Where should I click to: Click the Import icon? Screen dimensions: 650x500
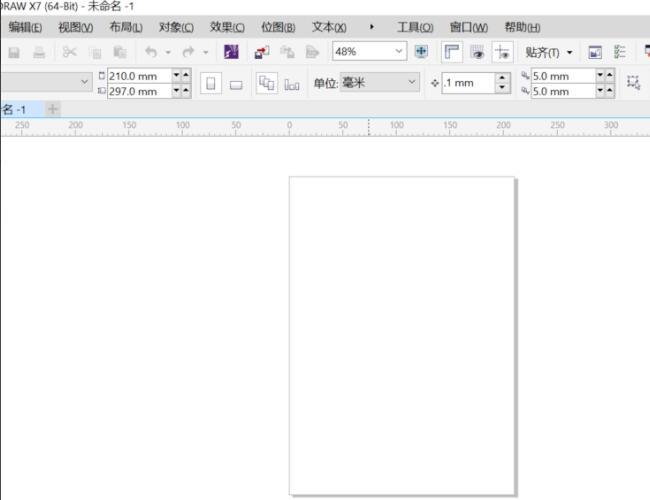click(262, 52)
